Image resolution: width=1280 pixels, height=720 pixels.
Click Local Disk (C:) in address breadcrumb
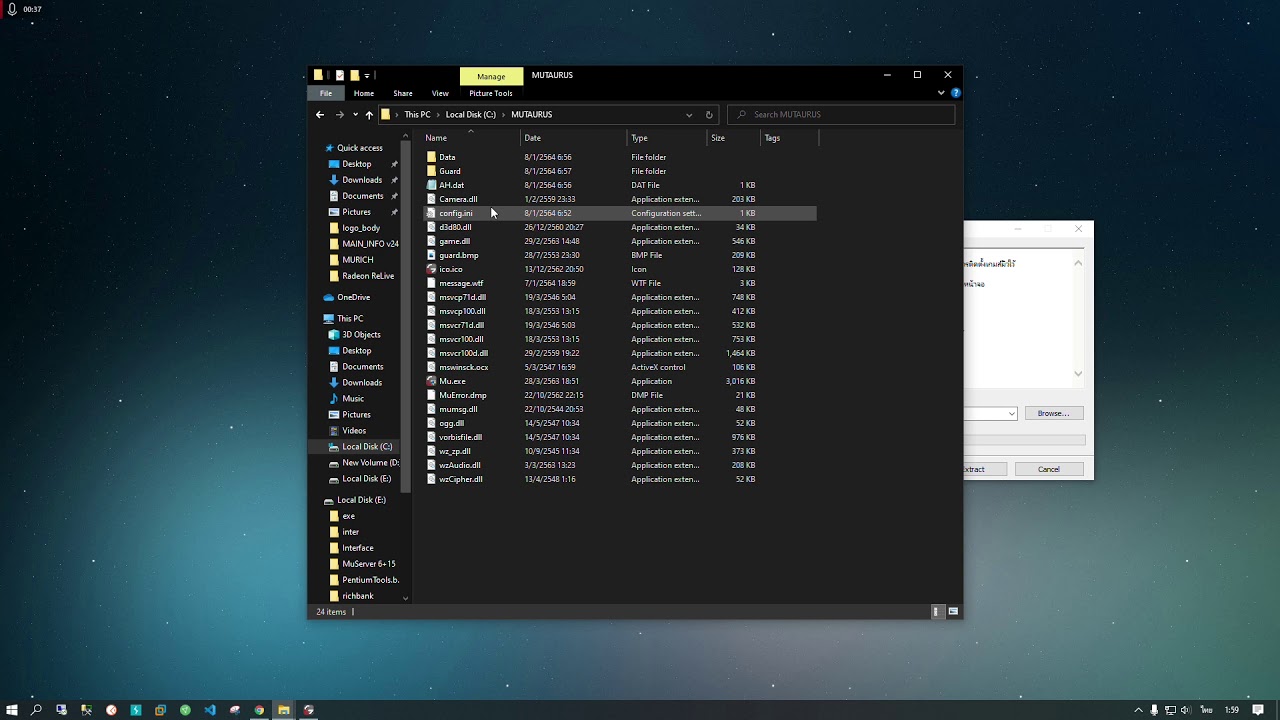(471, 115)
